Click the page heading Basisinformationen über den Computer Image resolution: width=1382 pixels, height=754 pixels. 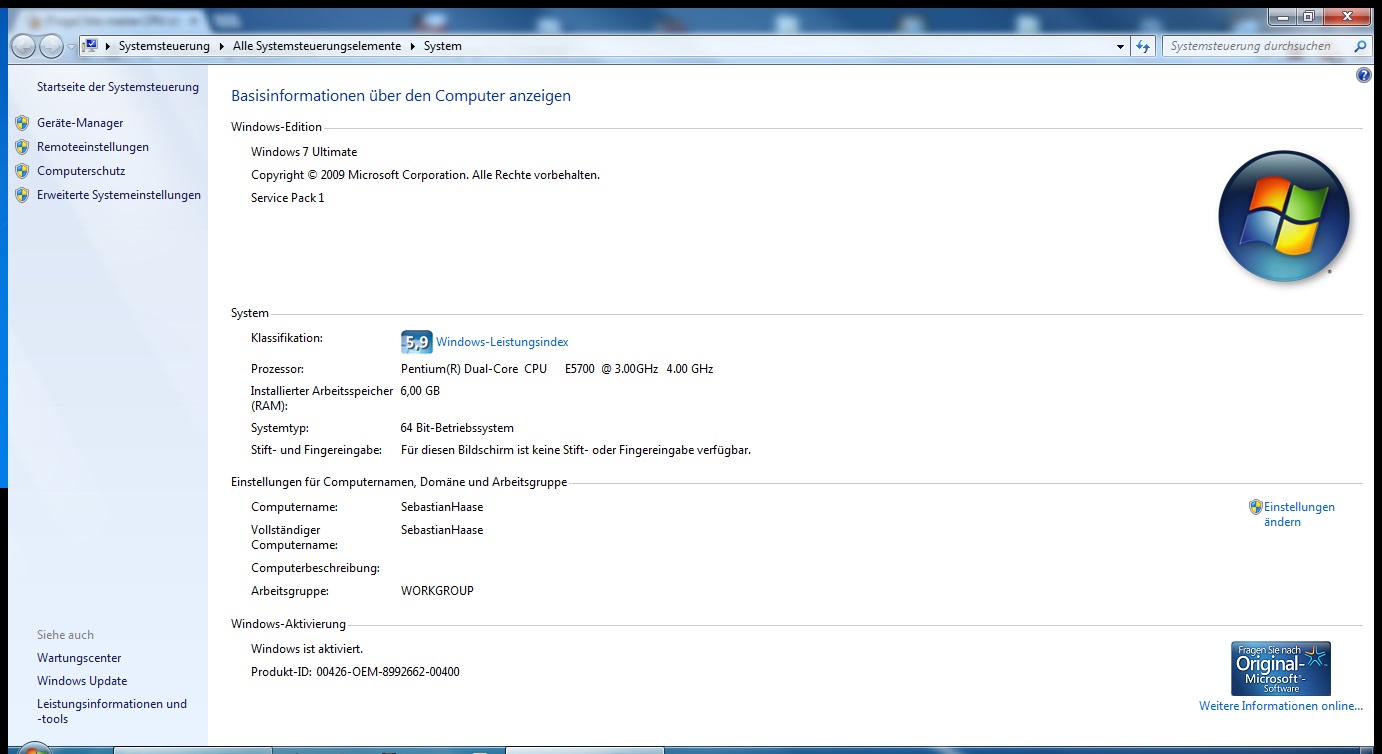click(401, 96)
